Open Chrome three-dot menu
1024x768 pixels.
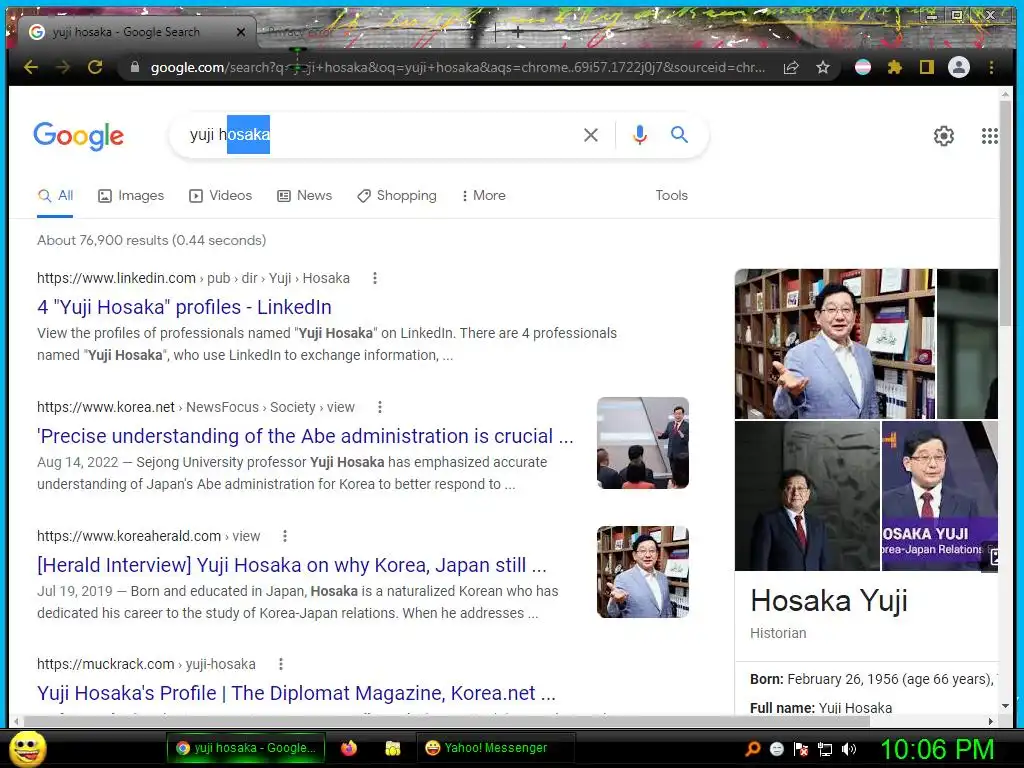(991, 67)
